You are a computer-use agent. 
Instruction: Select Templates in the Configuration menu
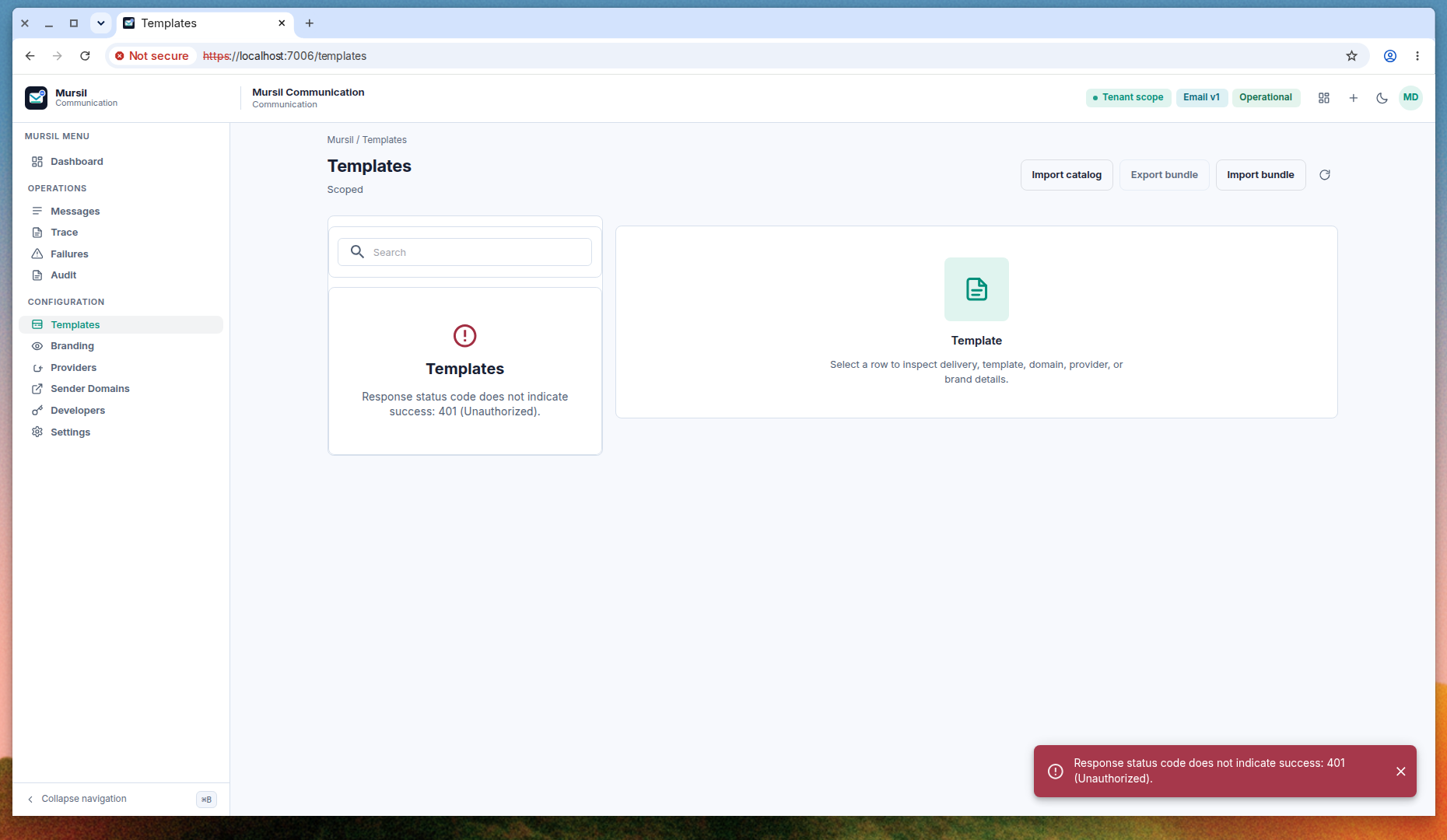[121, 325]
